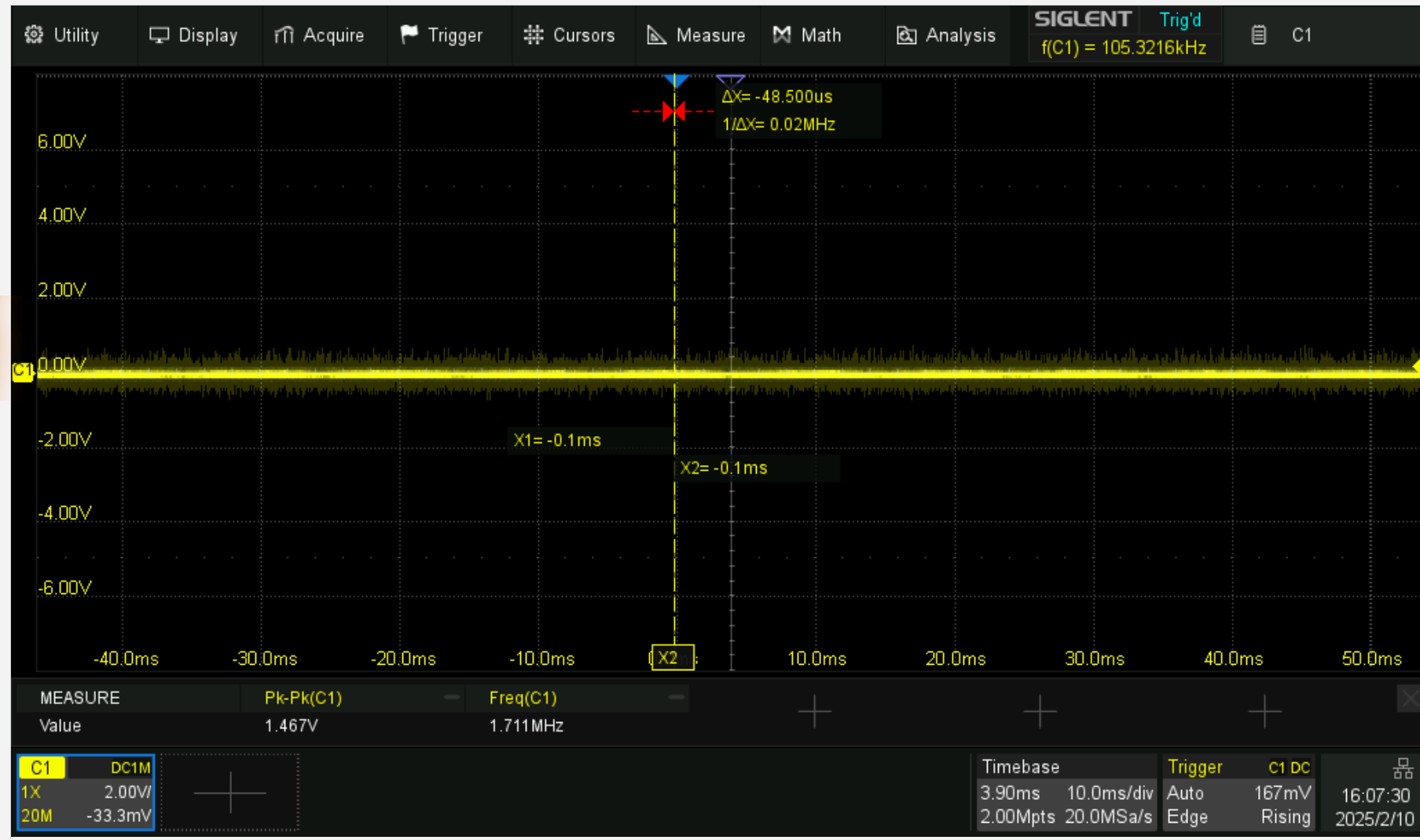Click the 10.0ms/div timebase value
The height and width of the screenshot is (840, 1420).
point(1110,793)
